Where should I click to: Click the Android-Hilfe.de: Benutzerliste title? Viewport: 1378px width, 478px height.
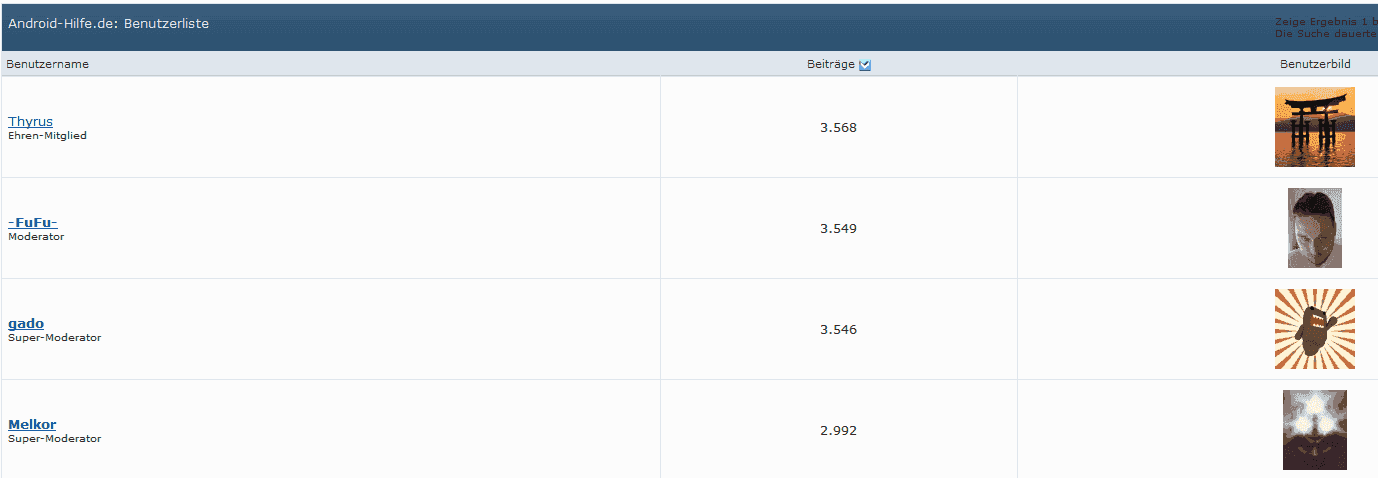pos(109,23)
